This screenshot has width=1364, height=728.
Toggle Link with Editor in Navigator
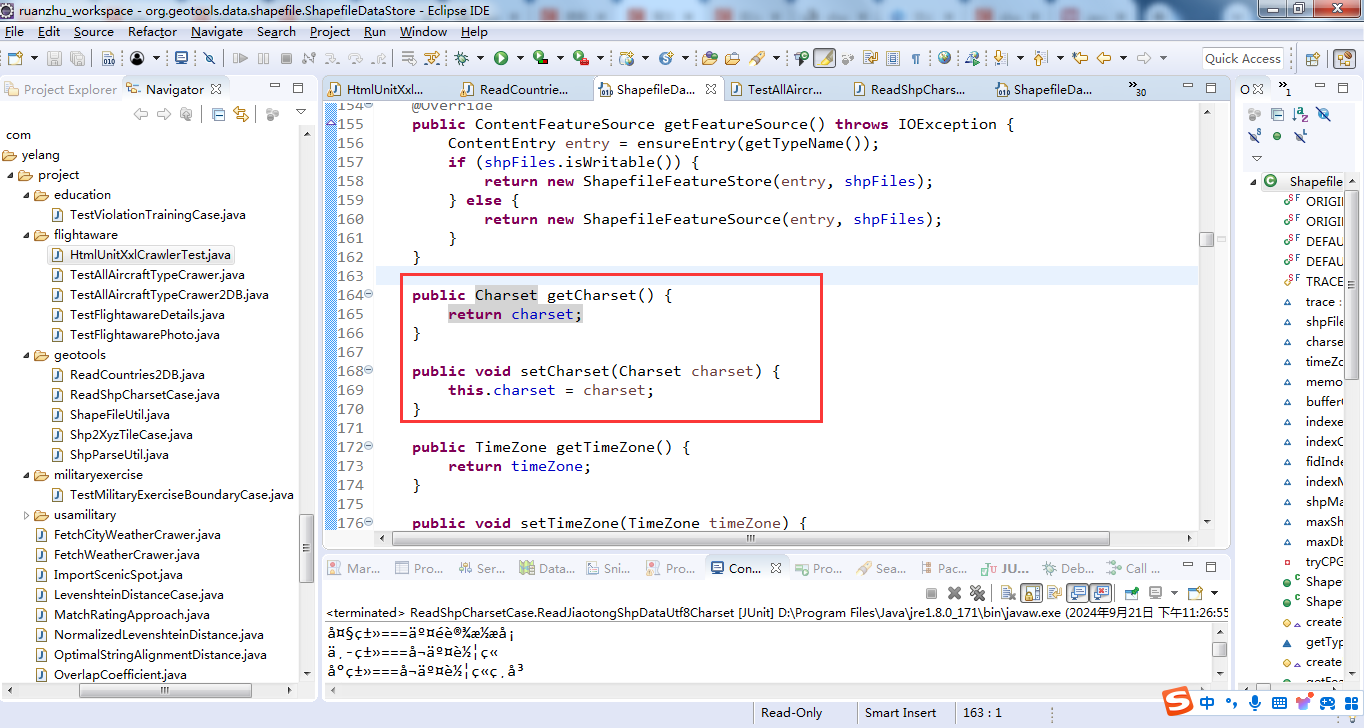coord(240,114)
